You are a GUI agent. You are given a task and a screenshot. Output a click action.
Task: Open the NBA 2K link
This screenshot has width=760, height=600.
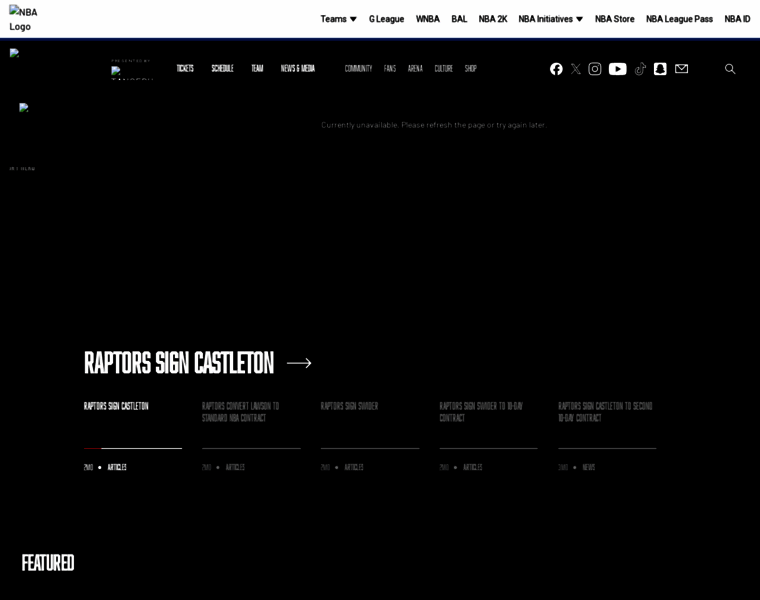(492, 19)
